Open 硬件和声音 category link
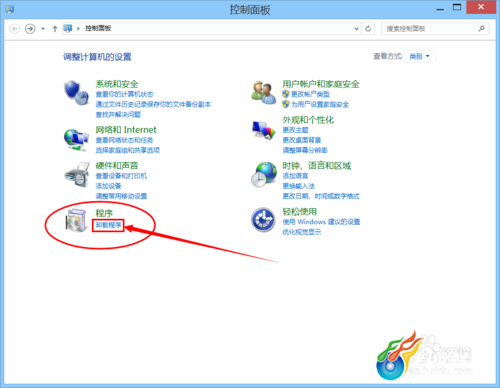Image resolution: width=500 pixels, height=388 pixels. coord(117,166)
